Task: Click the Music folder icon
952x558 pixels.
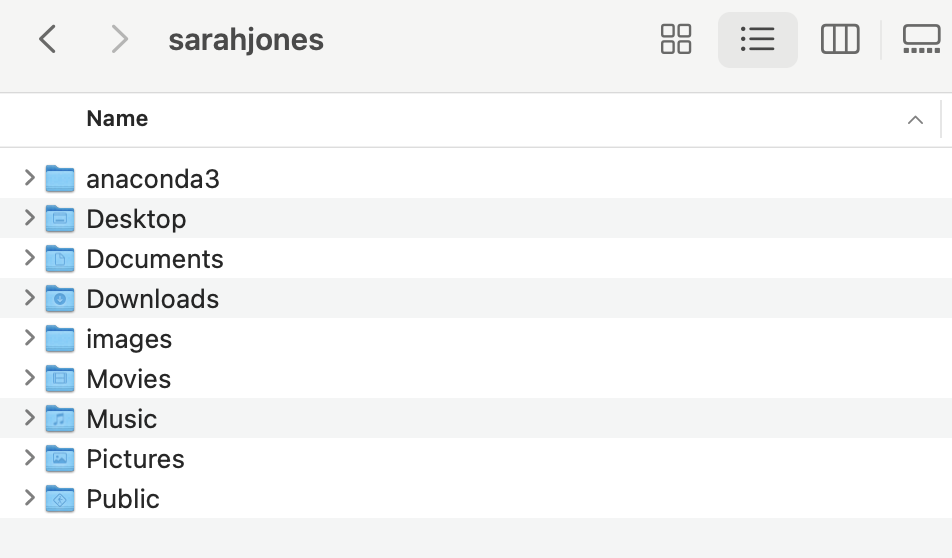Action: pos(60,419)
